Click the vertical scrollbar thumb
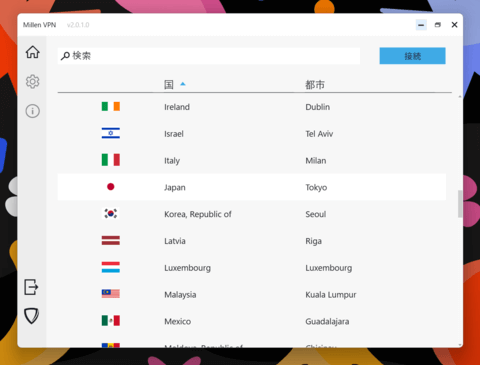 click(x=460, y=204)
